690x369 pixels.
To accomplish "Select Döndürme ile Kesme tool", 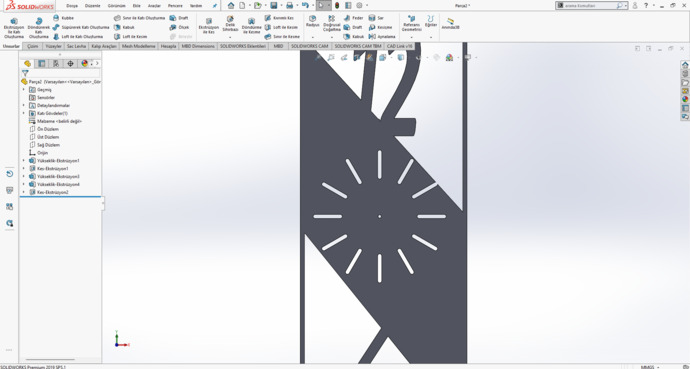I will [251, 26].
